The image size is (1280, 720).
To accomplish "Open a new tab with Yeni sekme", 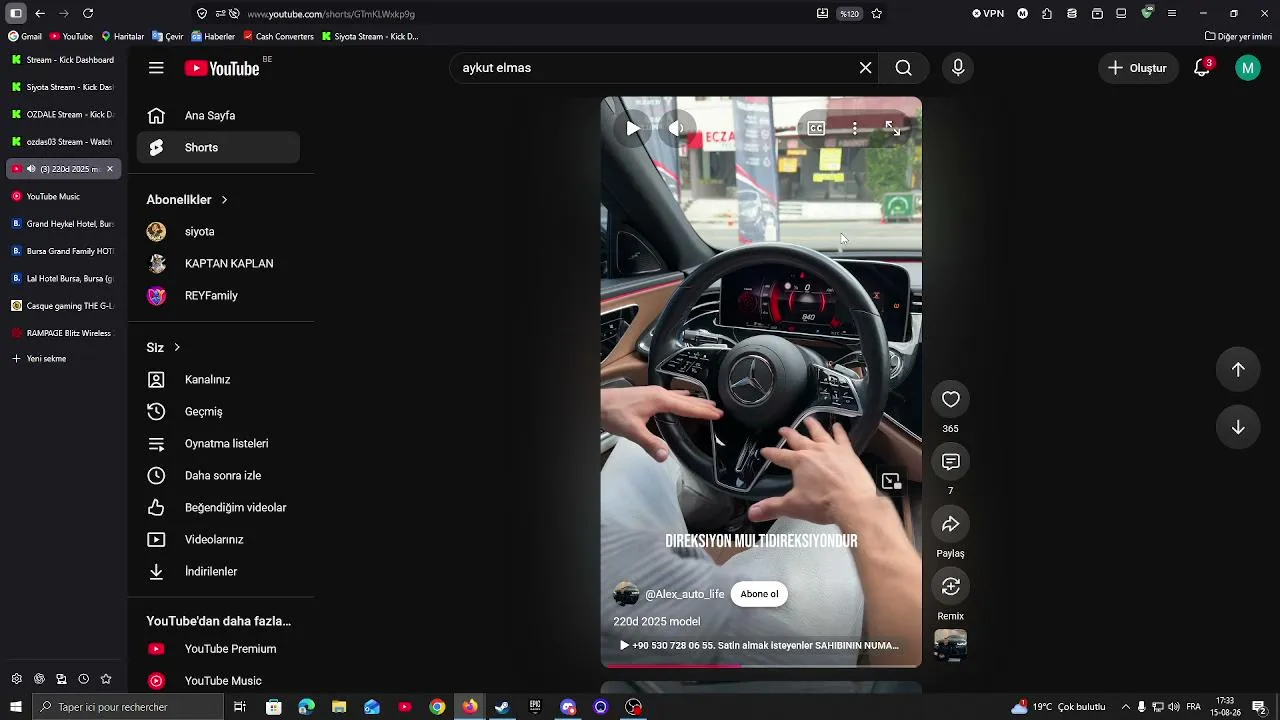I will click(x=40, y=359).
